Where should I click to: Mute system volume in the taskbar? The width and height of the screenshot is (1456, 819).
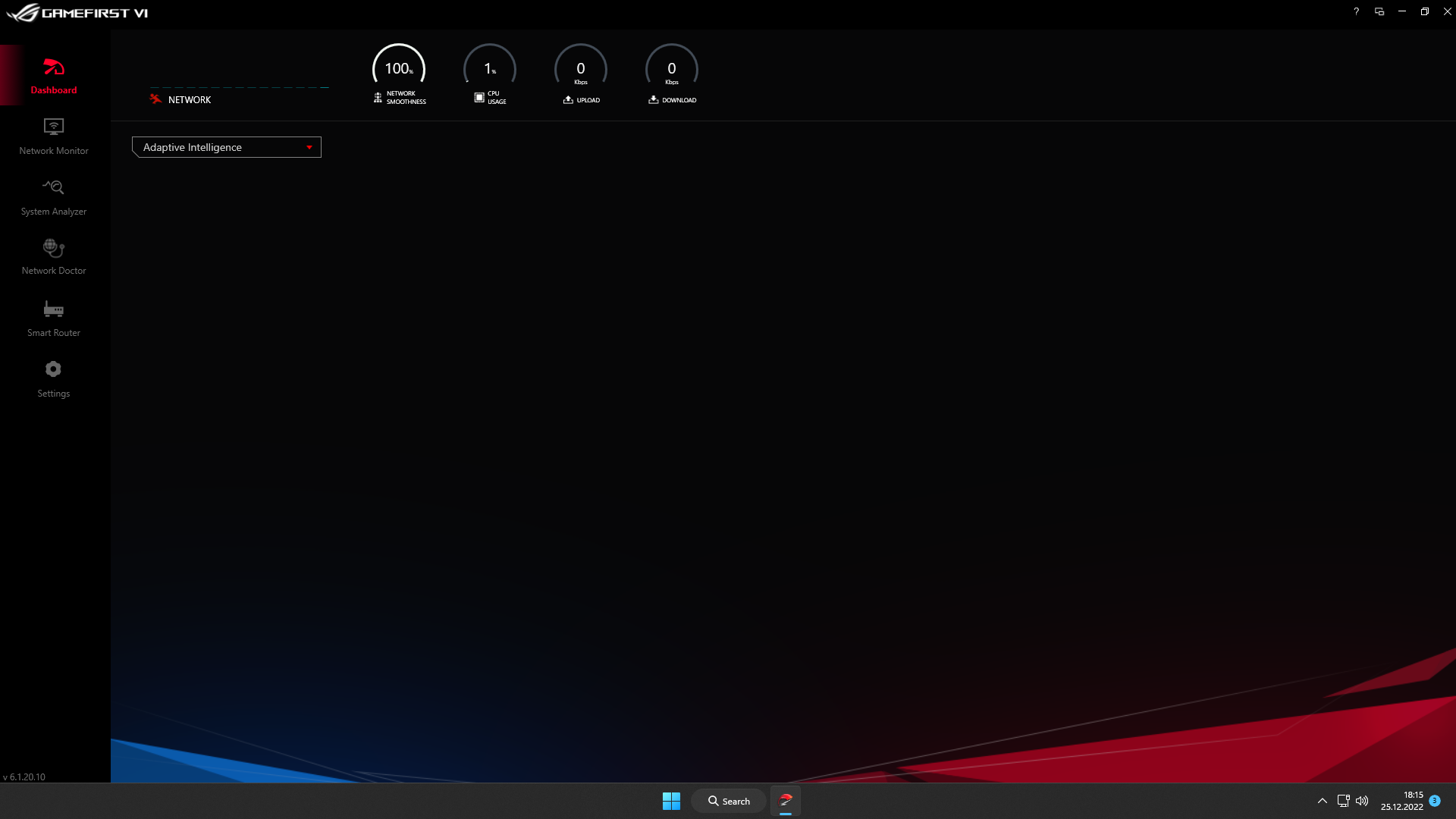pos(1363,800)
